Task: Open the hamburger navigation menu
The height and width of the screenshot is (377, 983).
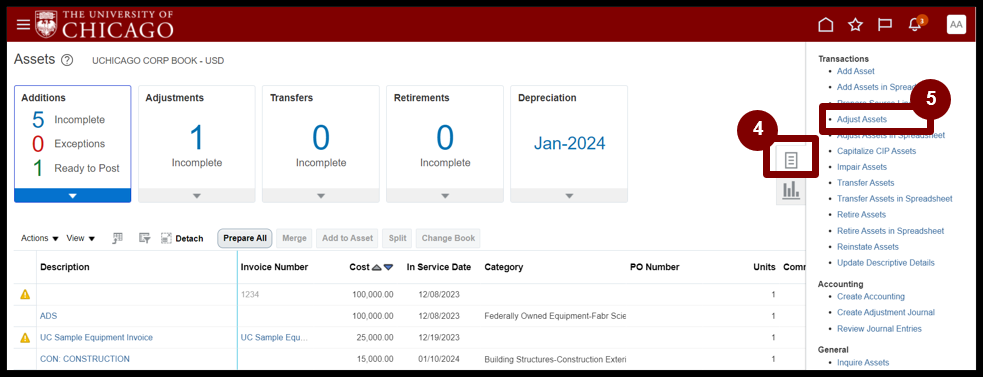Action: pyautogui.click(x=23, y=24)
